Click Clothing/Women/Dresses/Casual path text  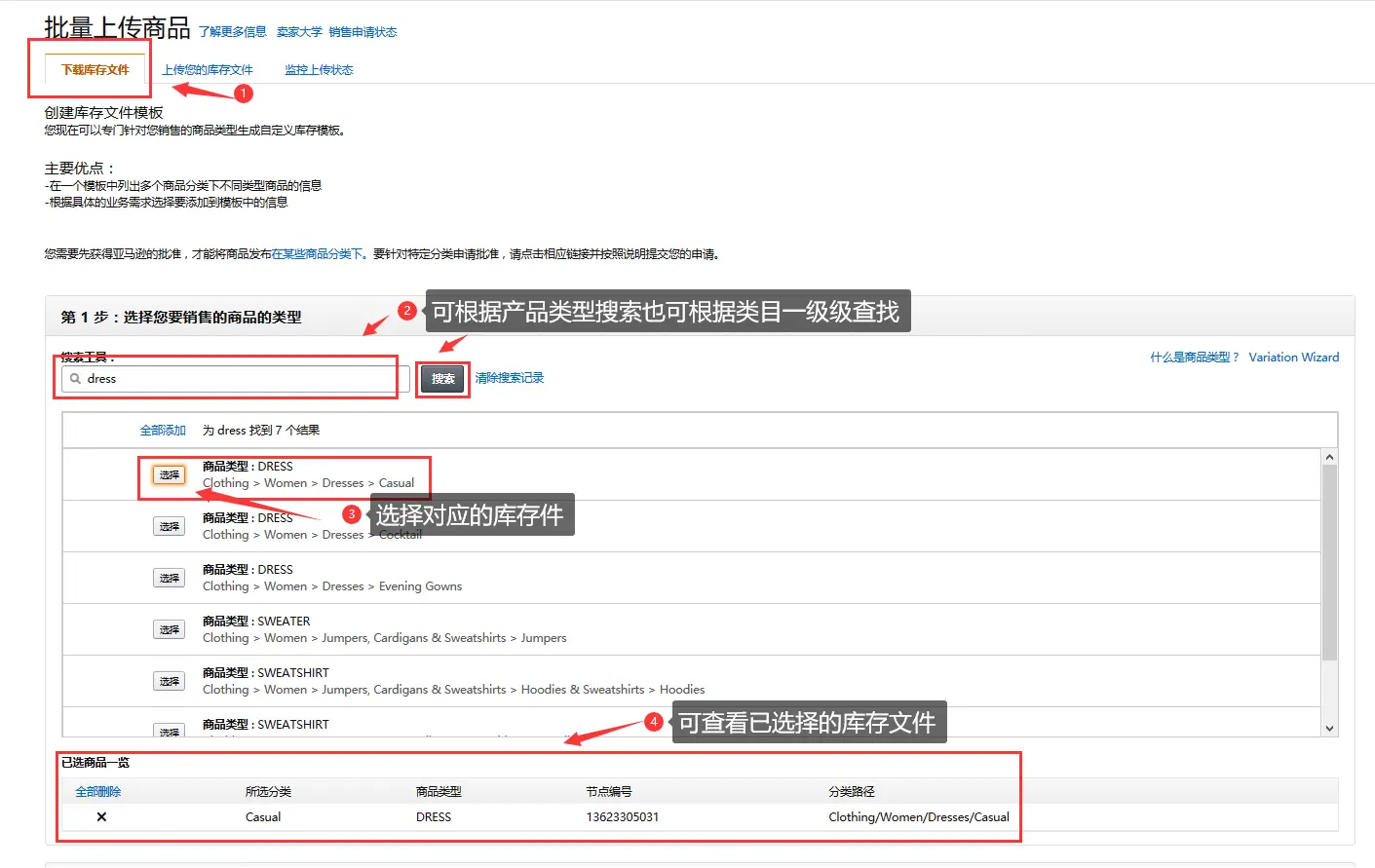919,817
